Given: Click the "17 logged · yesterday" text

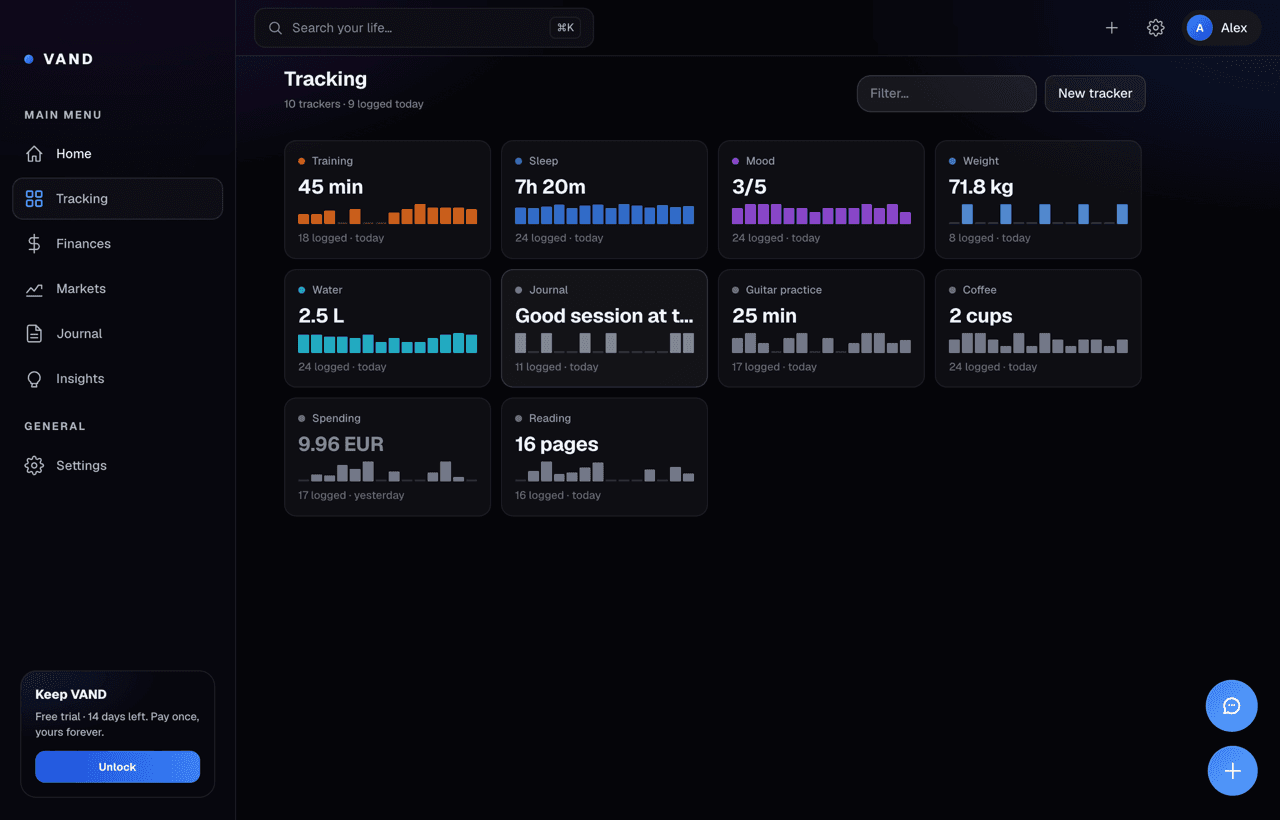Looking at the screenshot, I should tap(351, 495).
